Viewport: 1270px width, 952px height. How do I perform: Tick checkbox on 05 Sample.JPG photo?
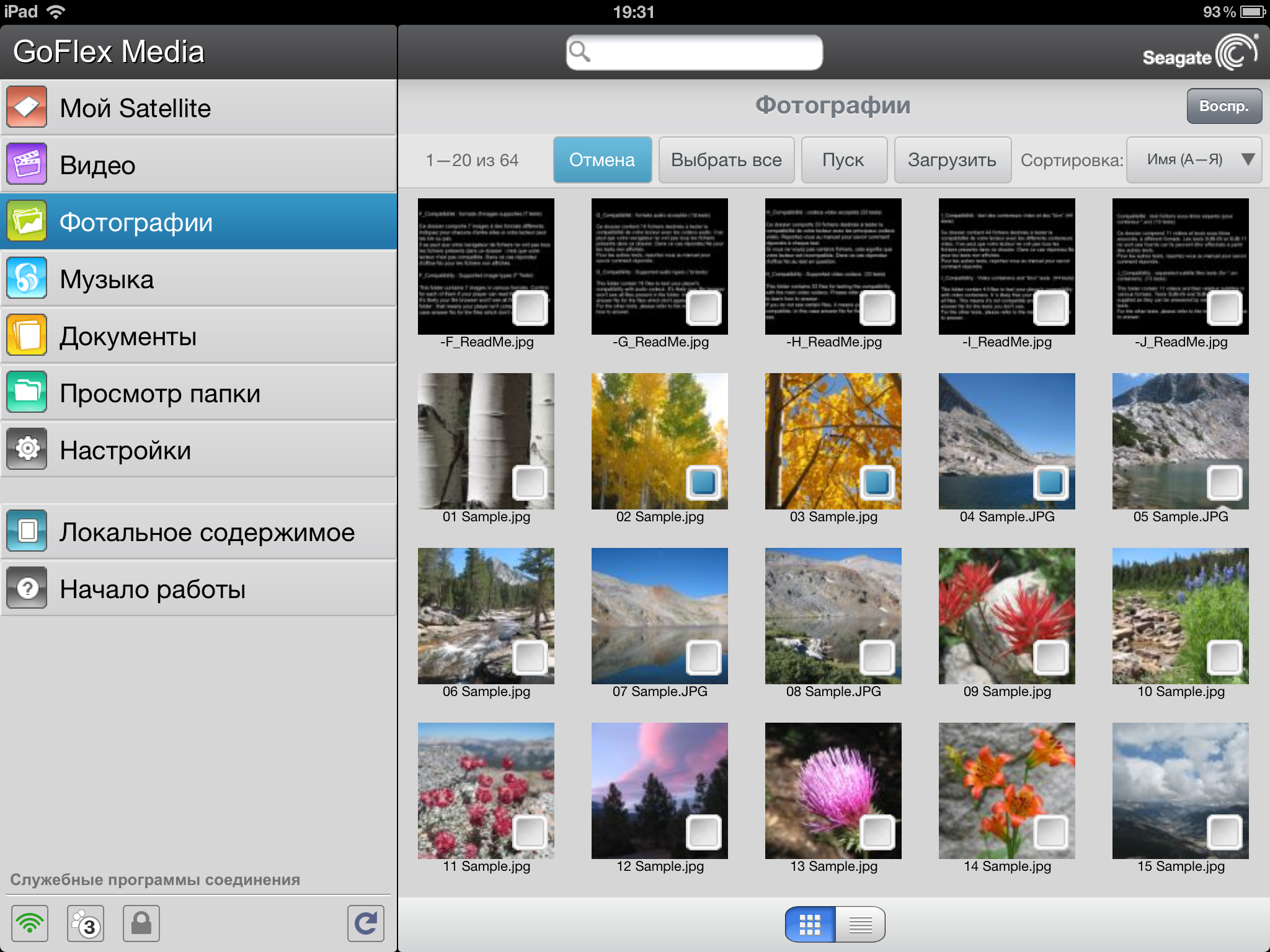pos(1224,482)
